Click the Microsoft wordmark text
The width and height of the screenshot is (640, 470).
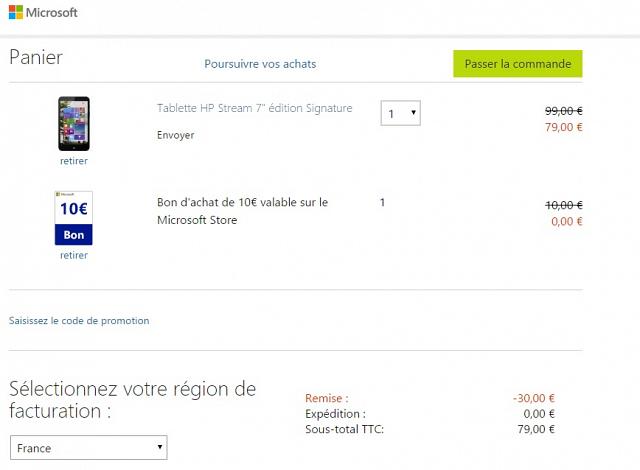54,13
